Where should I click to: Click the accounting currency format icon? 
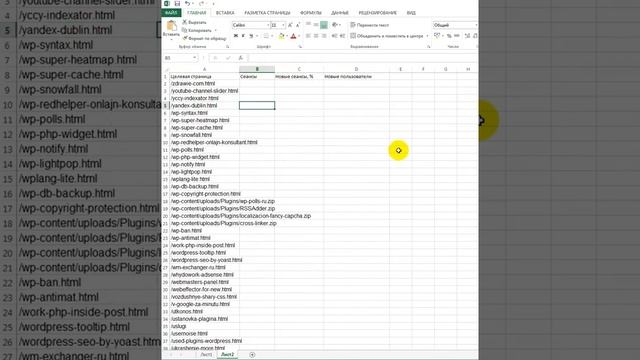437,36
